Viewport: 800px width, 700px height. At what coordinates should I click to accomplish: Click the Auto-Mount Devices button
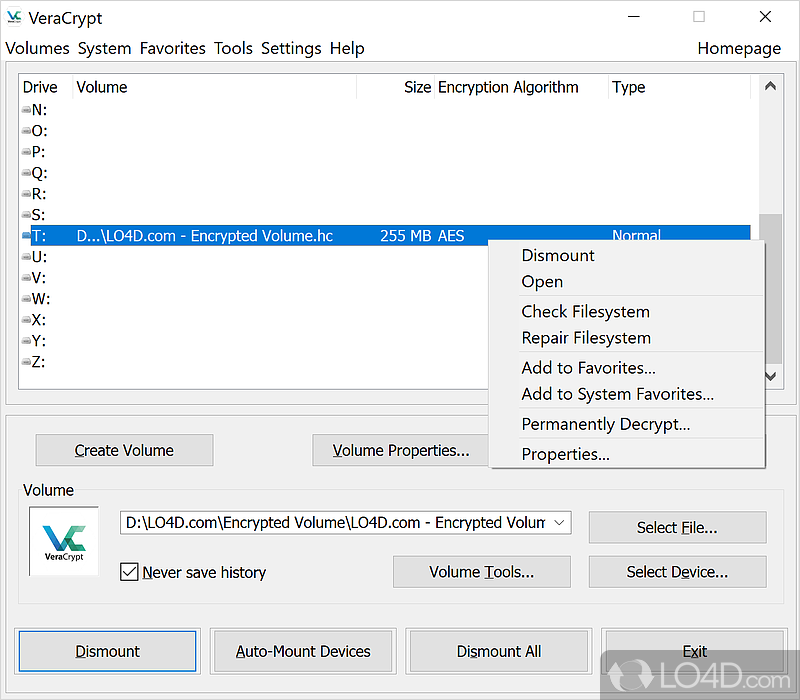click(x=303, y=651)
